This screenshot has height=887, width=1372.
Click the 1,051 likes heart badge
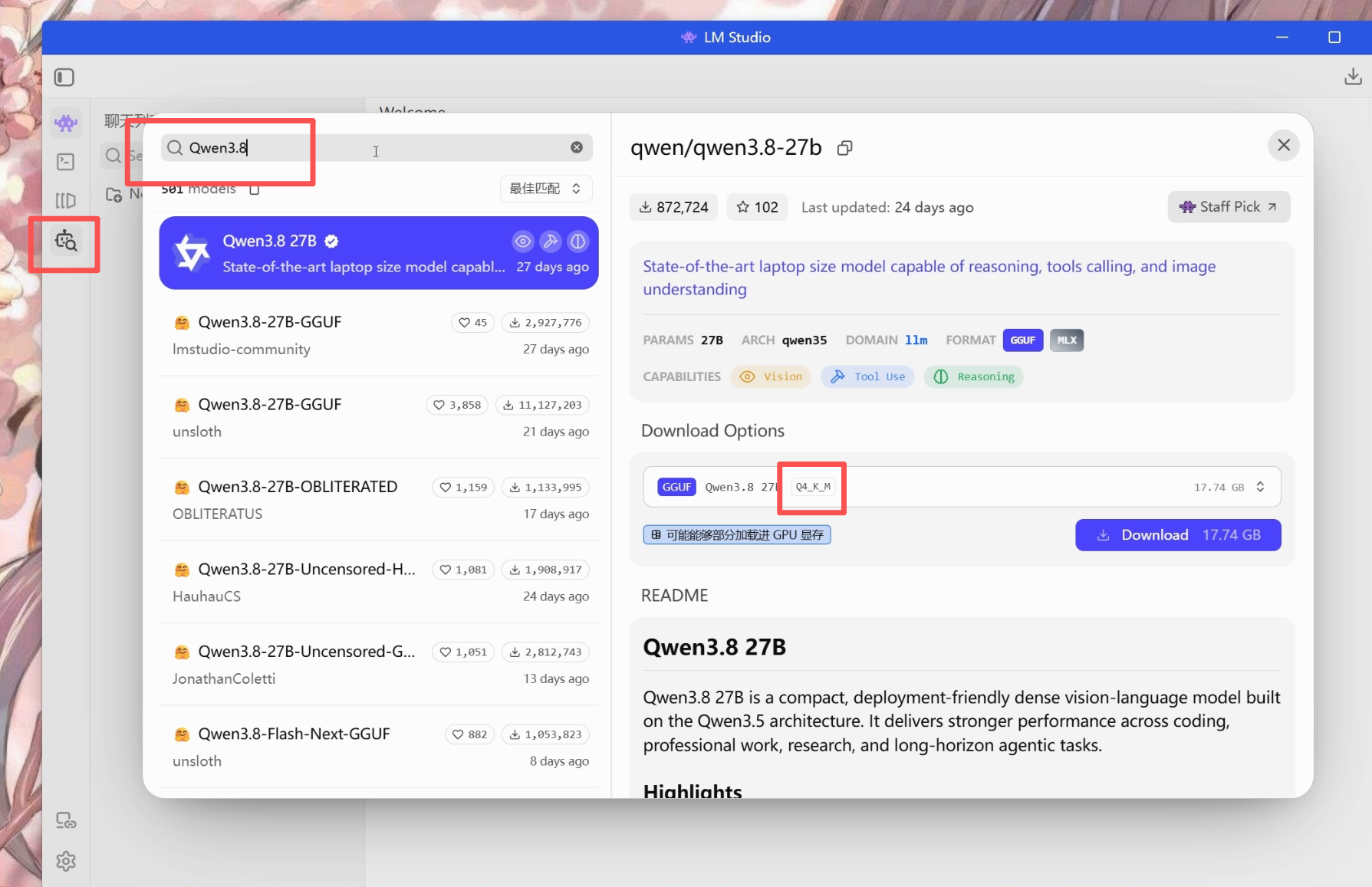pos(464,652)
